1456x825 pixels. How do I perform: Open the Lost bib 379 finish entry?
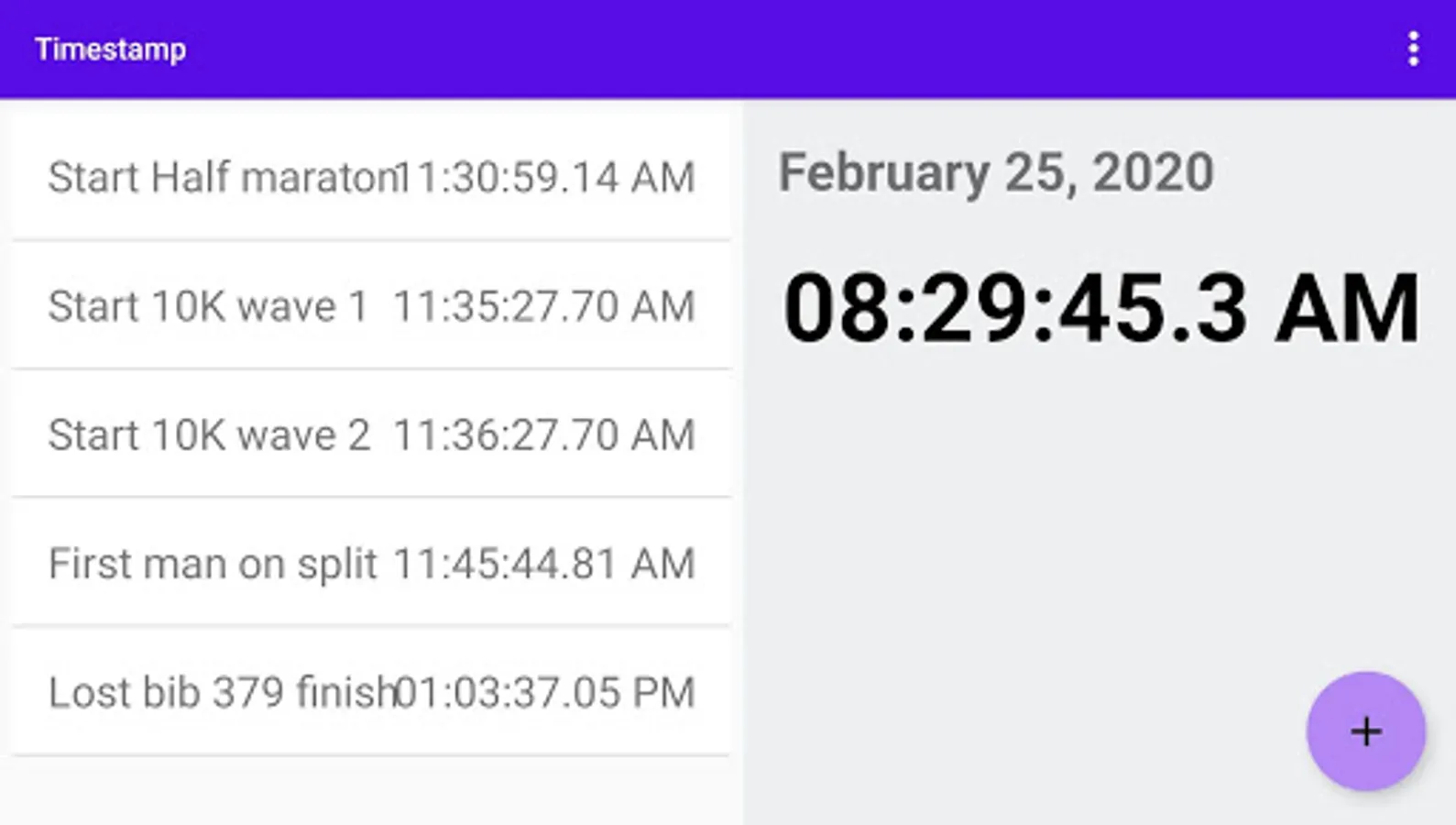220,692
